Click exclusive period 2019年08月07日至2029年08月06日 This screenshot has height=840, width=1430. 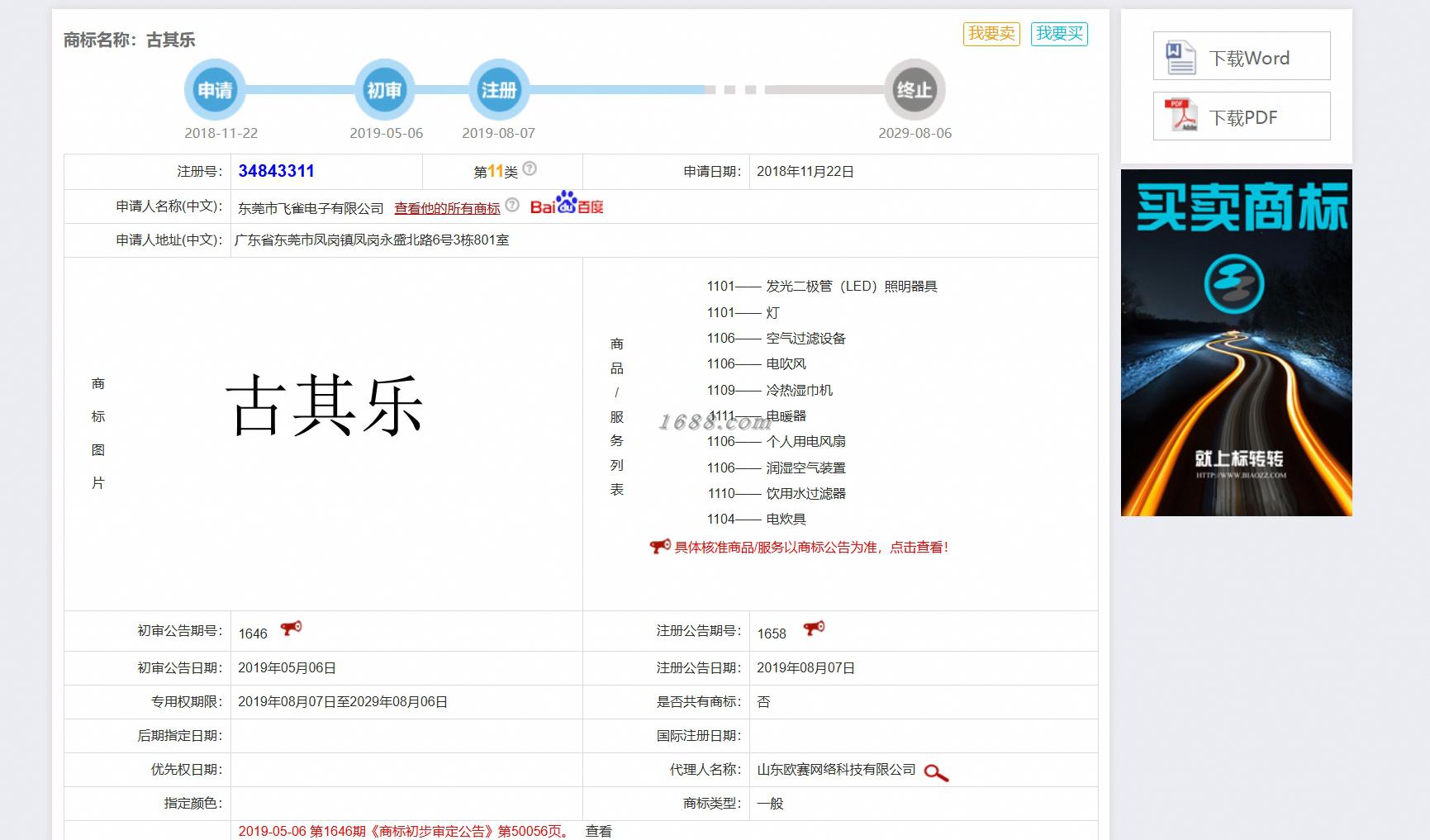343,701
